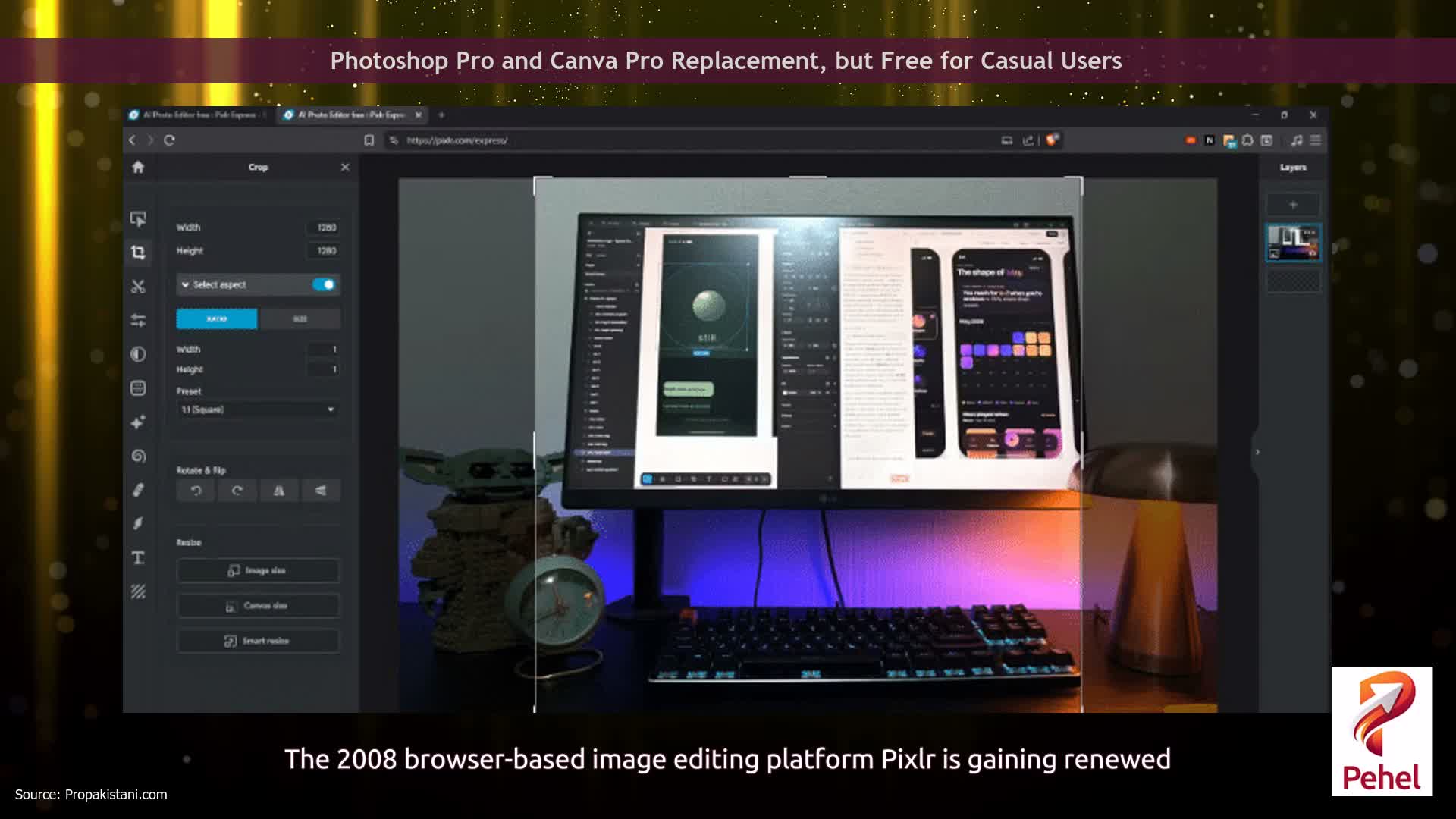Viewport: 1456px width, 819px height.
Task: Toggle the Select aspect switch
Action: point(324,284)
